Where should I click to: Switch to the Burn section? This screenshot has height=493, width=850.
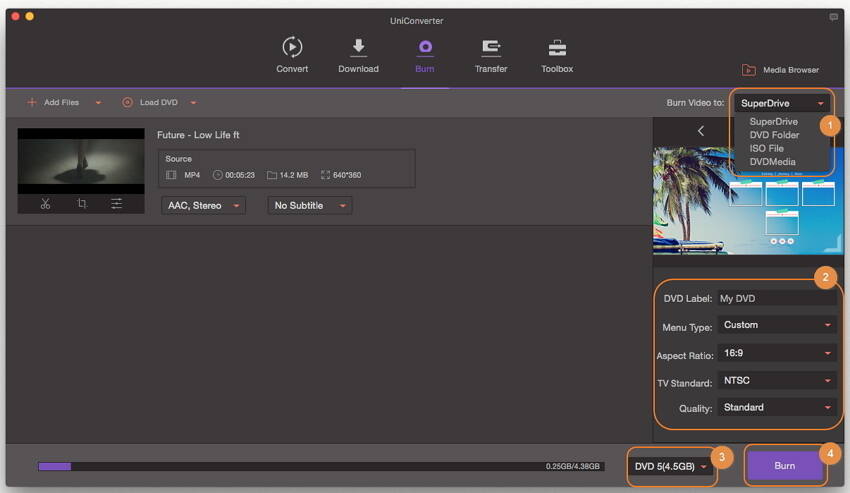(x=424, y=55)
